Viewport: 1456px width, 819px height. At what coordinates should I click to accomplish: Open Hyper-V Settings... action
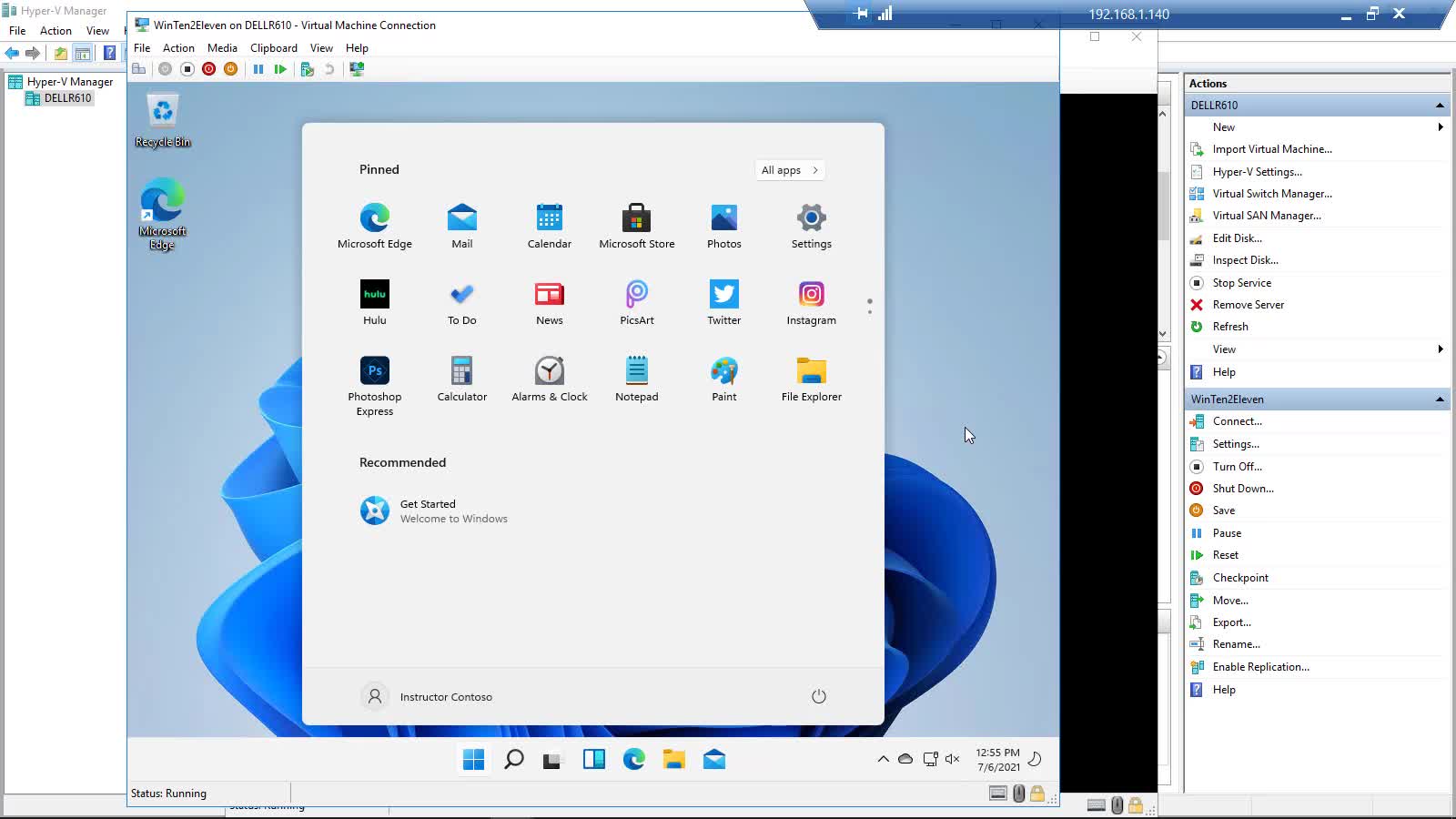coord(1257,172)
